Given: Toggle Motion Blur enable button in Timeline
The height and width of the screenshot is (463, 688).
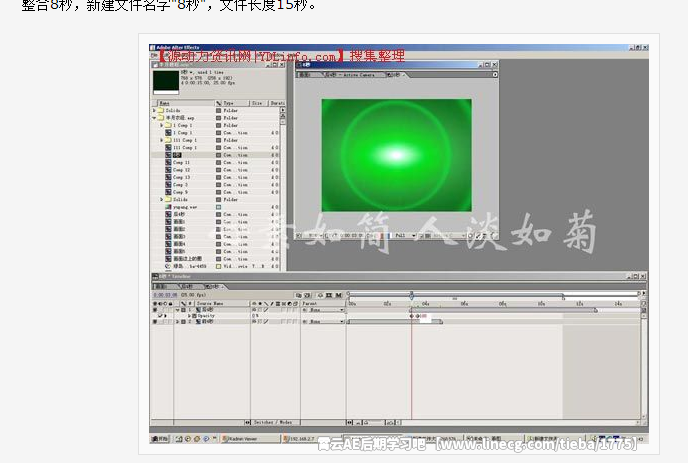Looking at the screenshot, I should pos(338,295).
